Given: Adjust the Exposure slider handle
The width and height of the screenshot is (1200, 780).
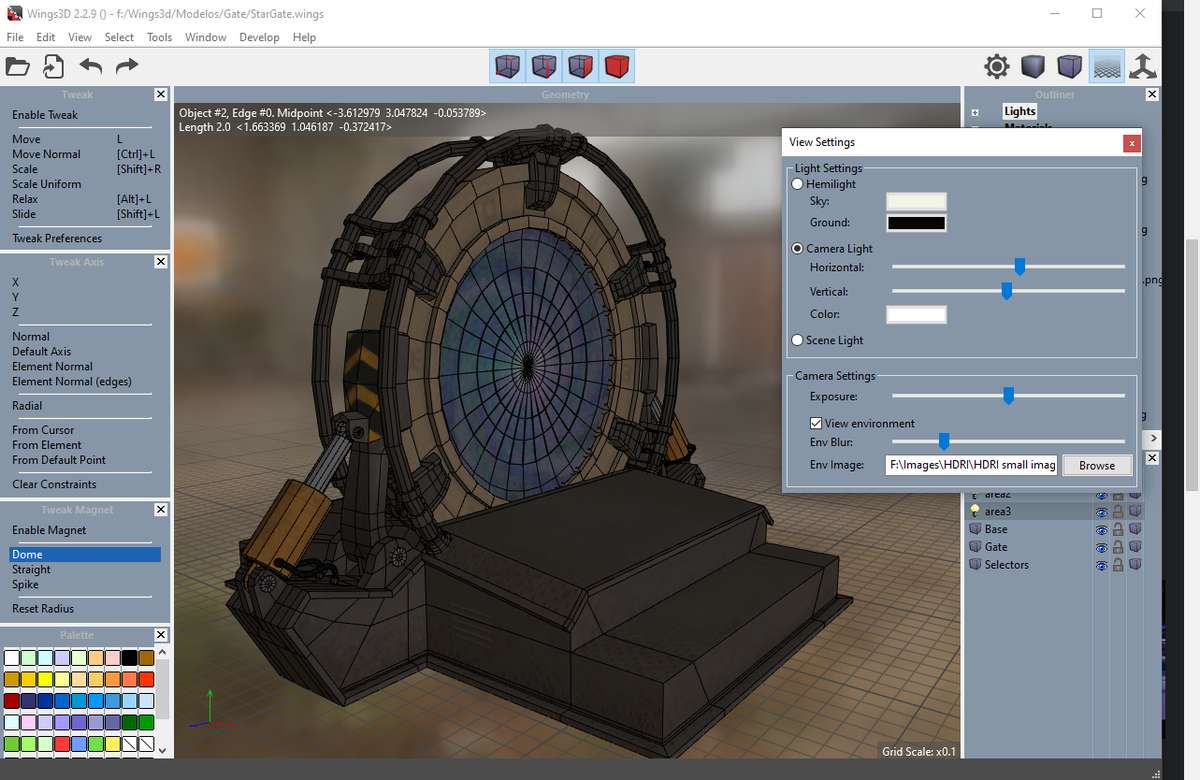Looking at the screenshot, I should pos(1008,396).
